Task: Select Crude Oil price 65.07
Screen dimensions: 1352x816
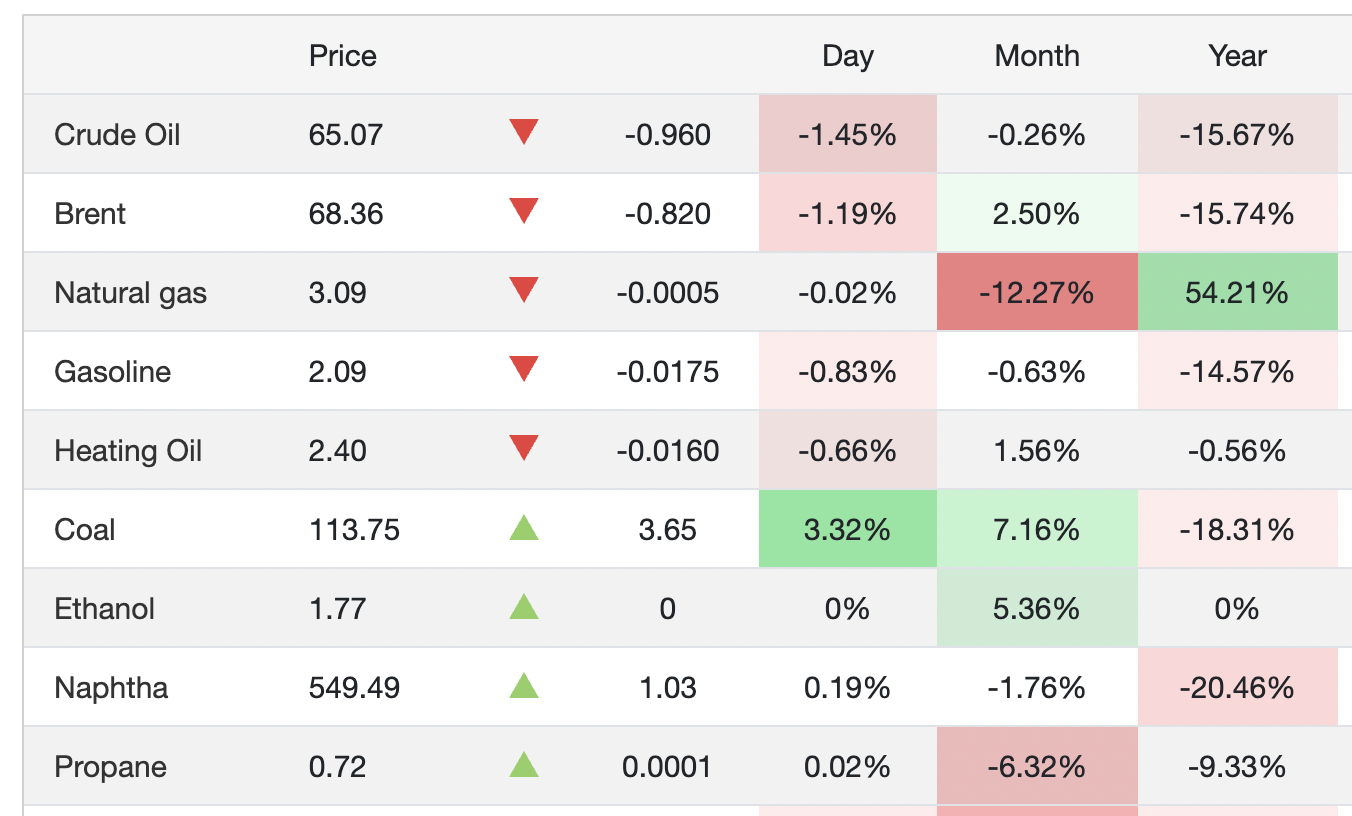Action: [346, 134]
